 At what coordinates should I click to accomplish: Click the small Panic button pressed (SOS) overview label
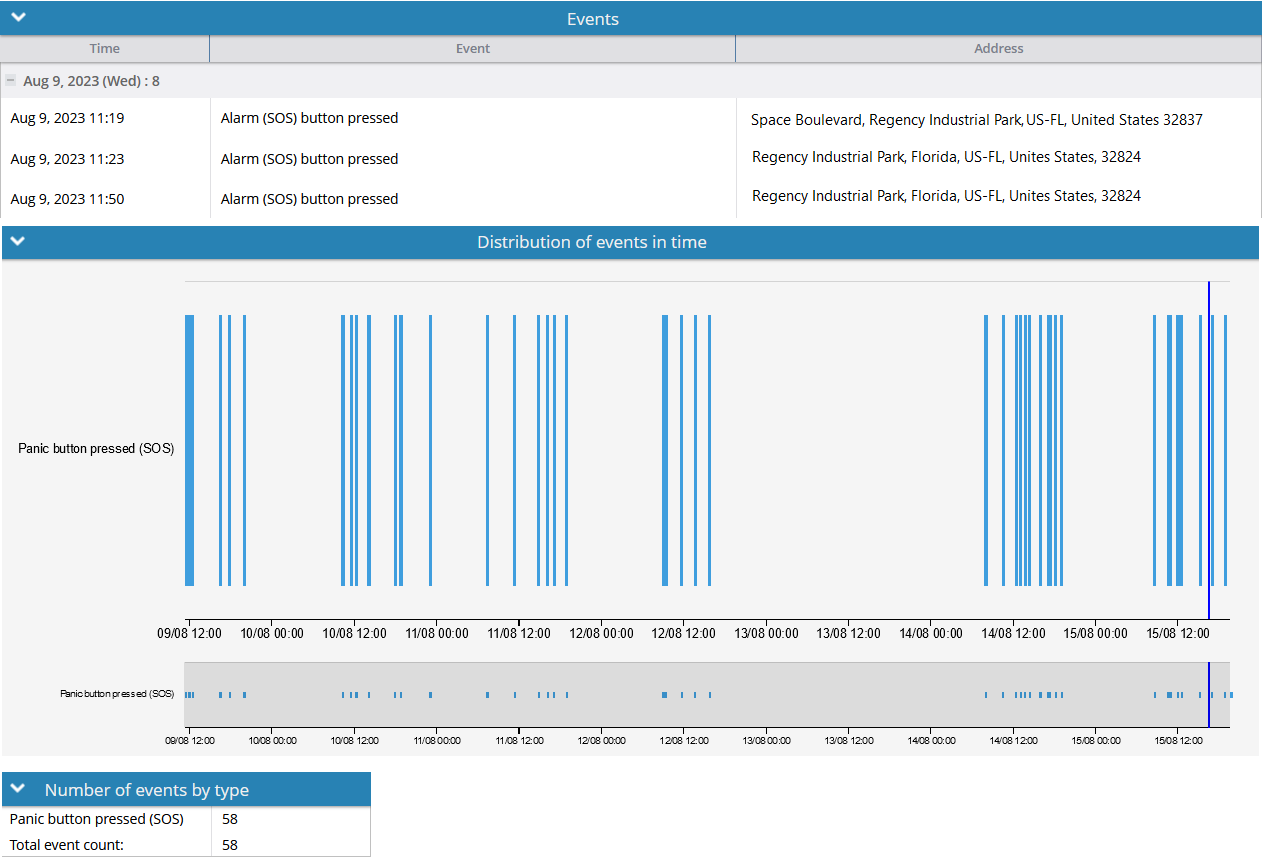(117, 693)
